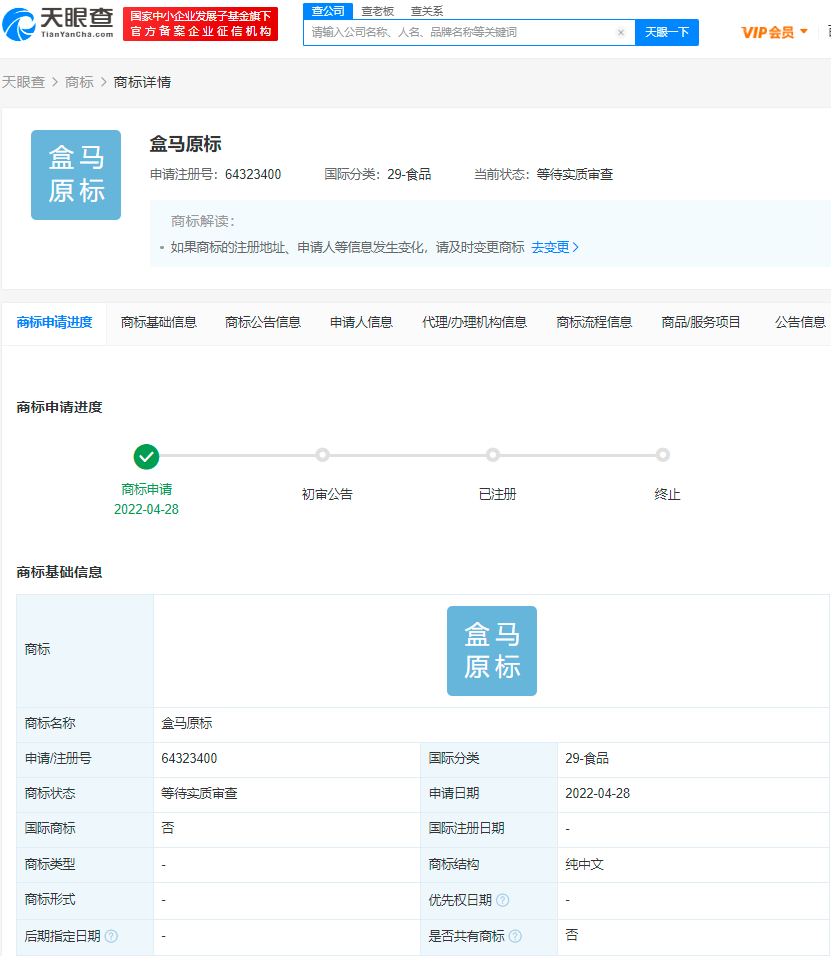This screenshot has width=831, height=956.
Task: Click the 商标状态 value 等待实质审查
Action: [199, 794]
